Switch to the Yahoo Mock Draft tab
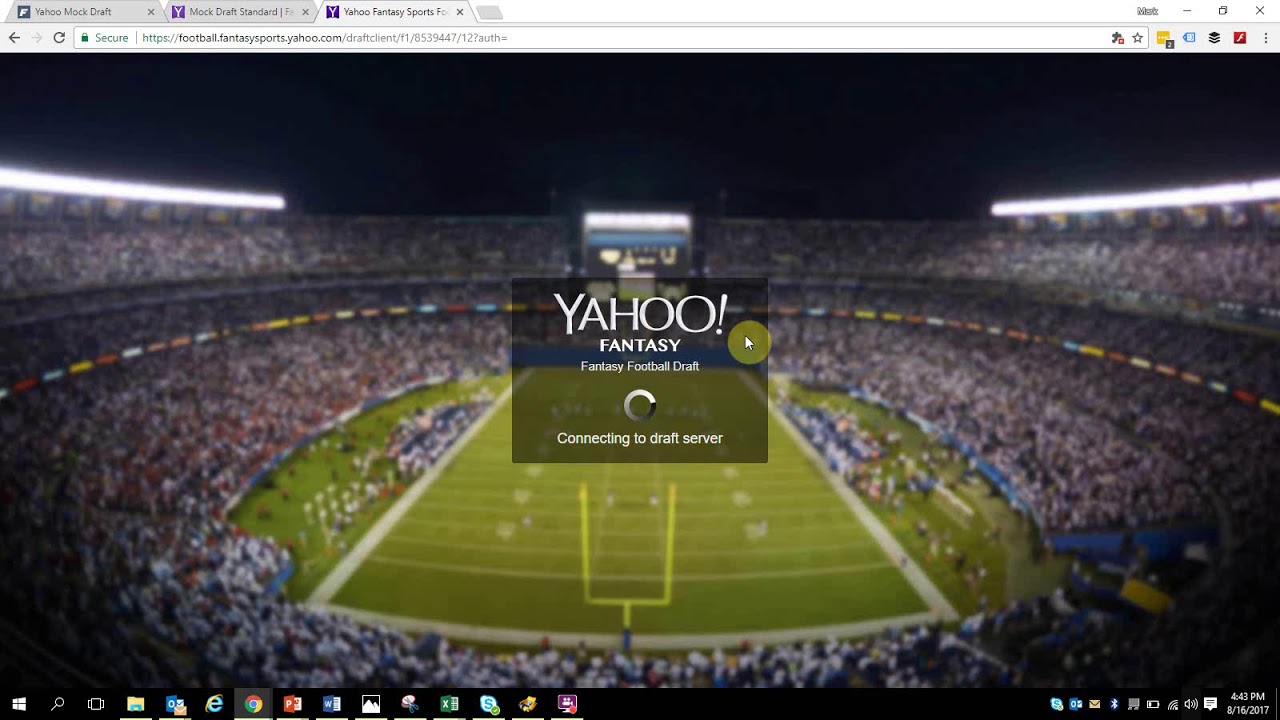 (85, 12)
